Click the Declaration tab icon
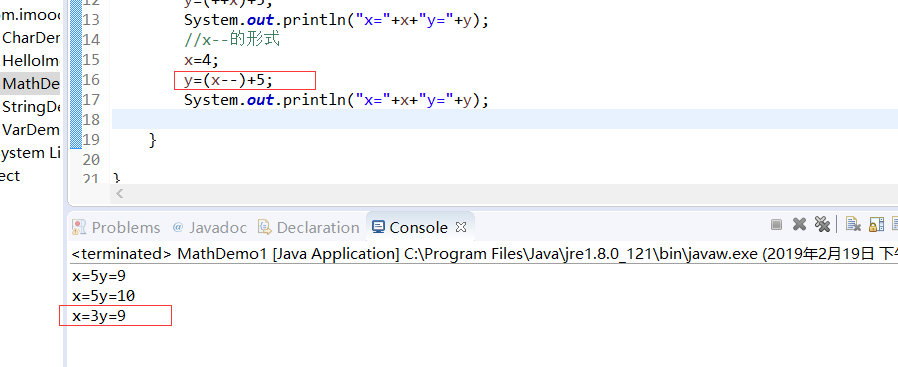Viewport: 898px width, 367px height. pyautogui.click(x=264, y=227)
